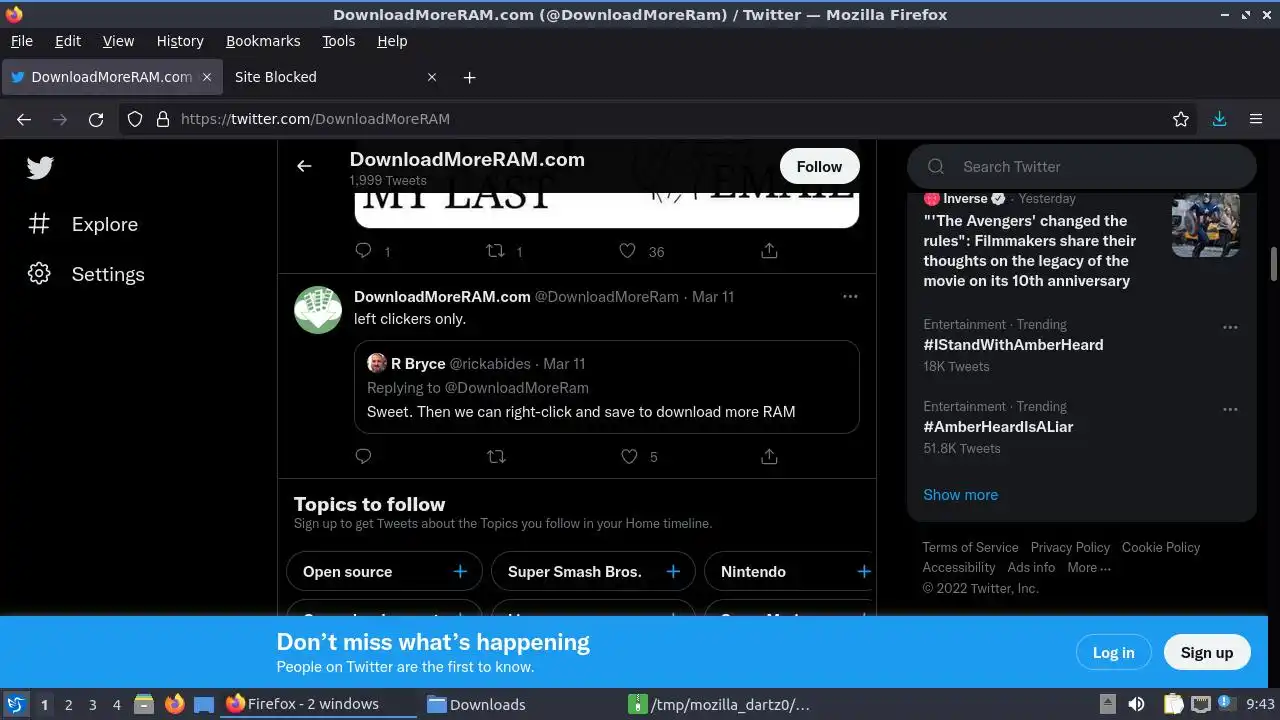The width and height of the screenshot is (1280, 720).
Task: Click the page vertical scrollbar thumb
Action: click(1274, 264)
